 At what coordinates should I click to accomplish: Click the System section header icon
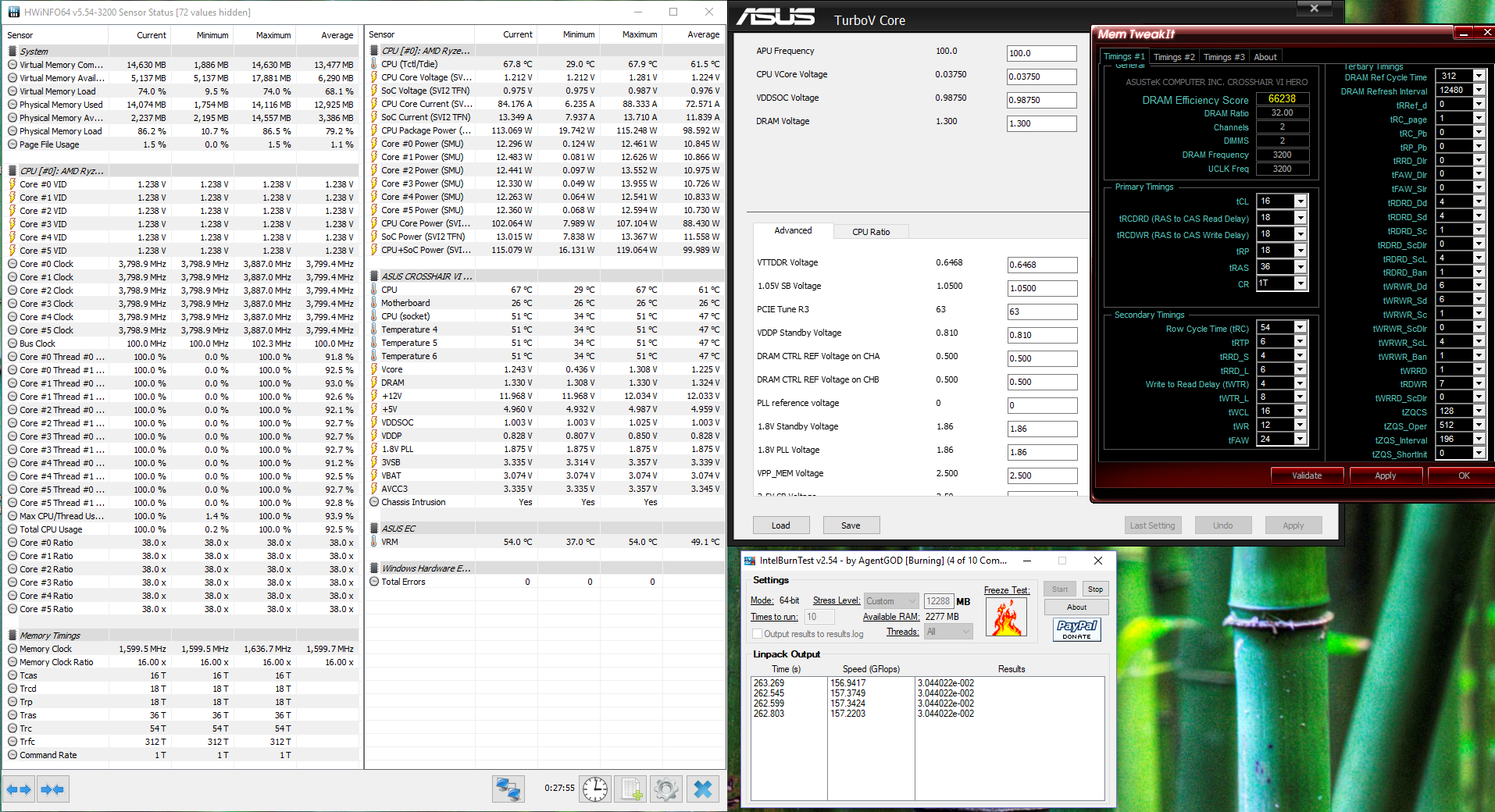click(12, 52)
